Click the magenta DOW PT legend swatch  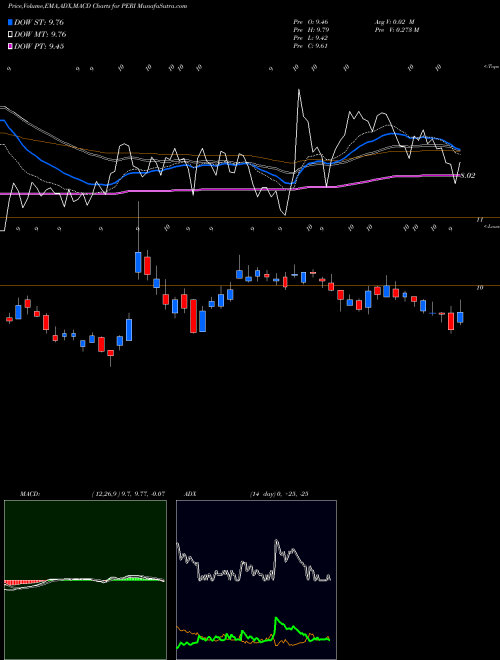pos(10,46)
